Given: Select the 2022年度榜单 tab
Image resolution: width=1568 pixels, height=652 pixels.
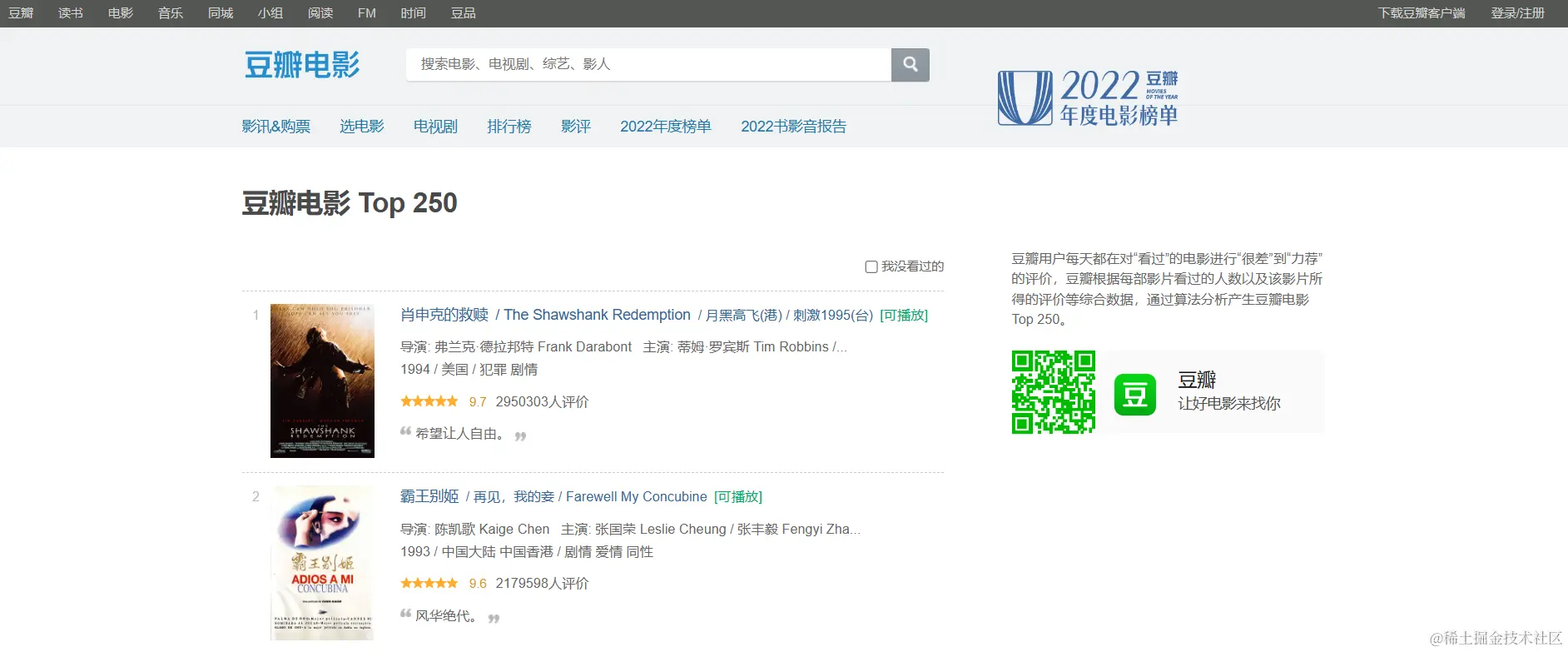Looking at the screenshot, I should click(x=666, y=127).
